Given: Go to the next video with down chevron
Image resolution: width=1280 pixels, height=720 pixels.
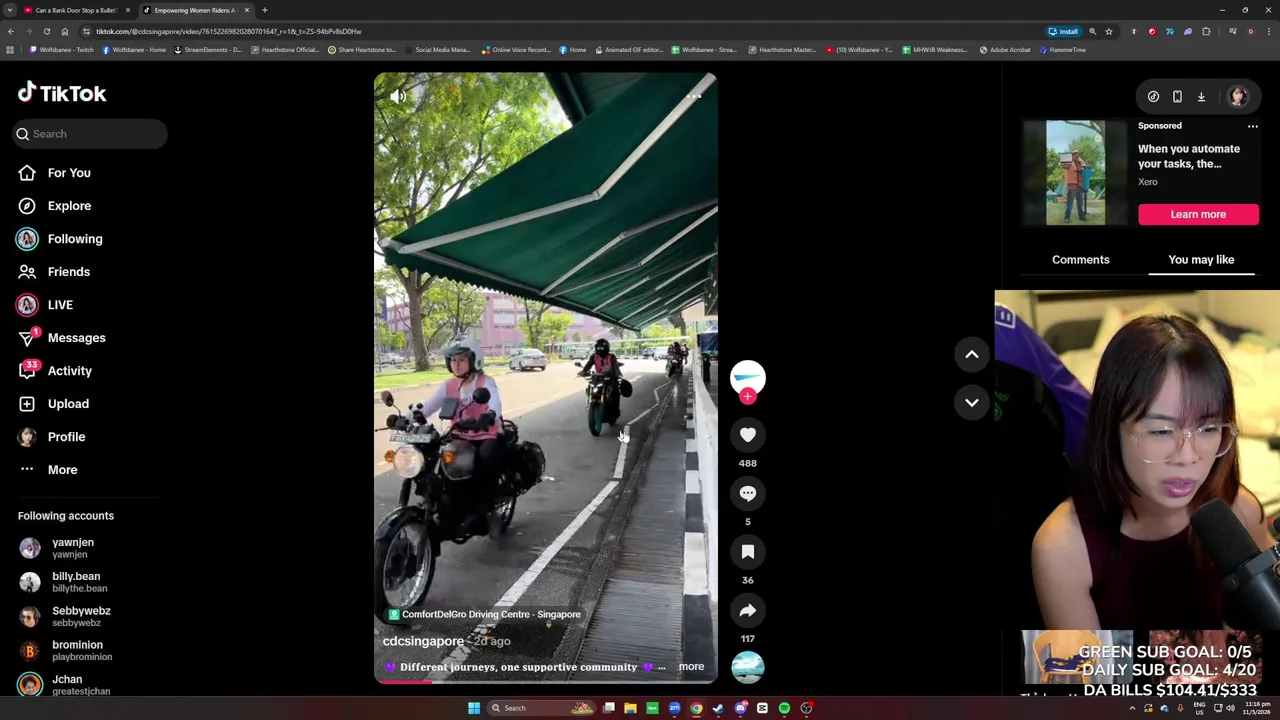Looking at the screenshot, I should click(971, 402).
